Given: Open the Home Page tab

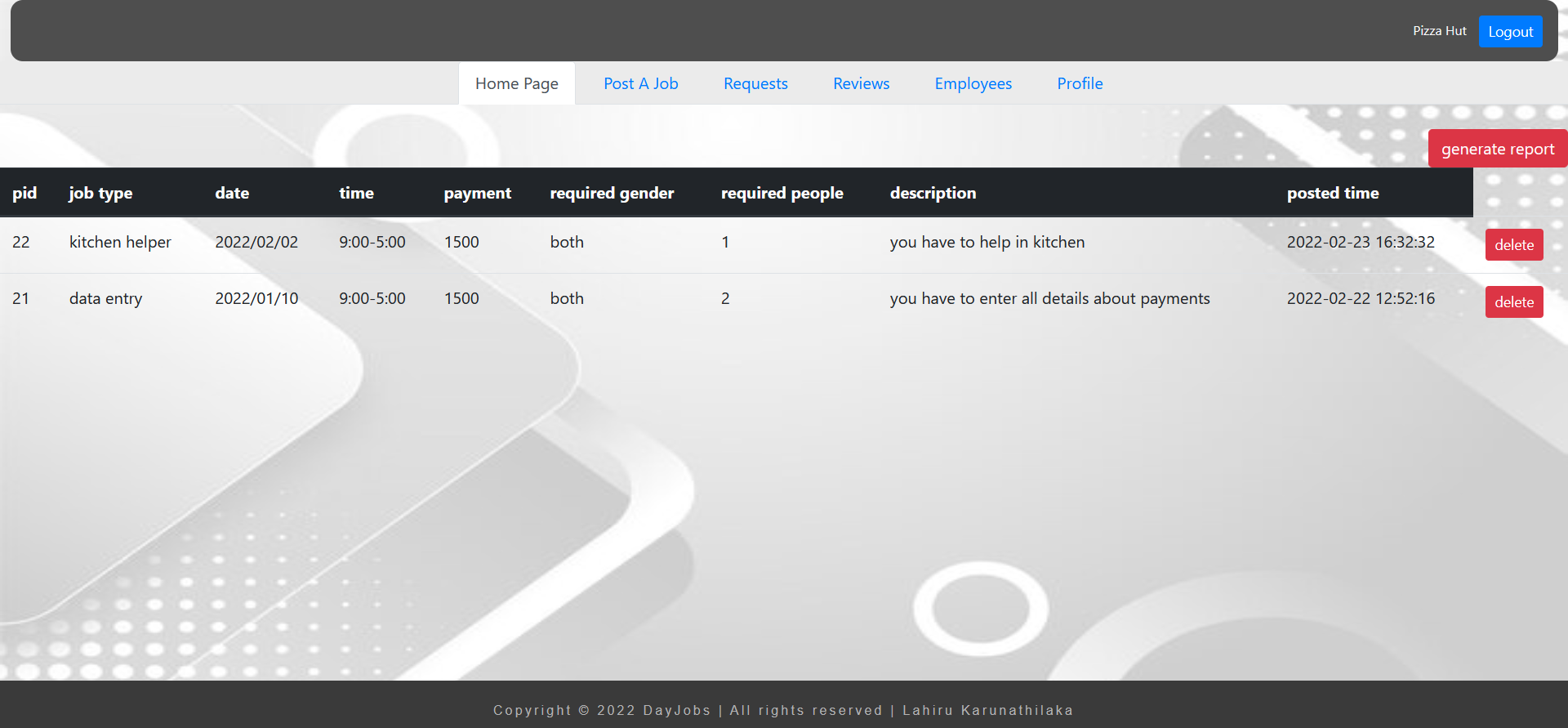Looking at the screenshot, I should click(517, 83).
